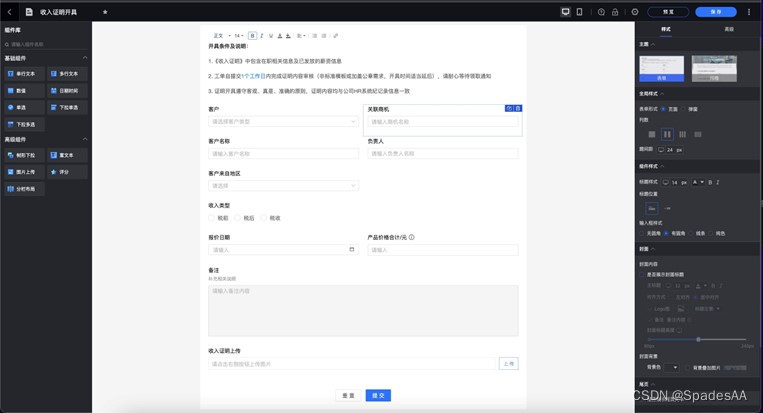
Task: Collapse the 高级组件 section
Action: tap(85, 139)
